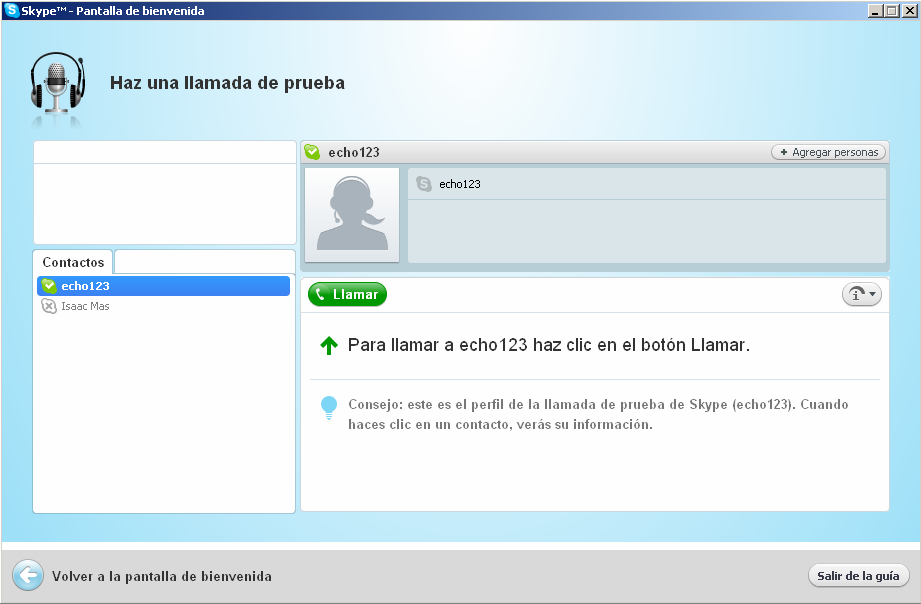Click the offline status icon of Isaac Mas

click(49, 306)
